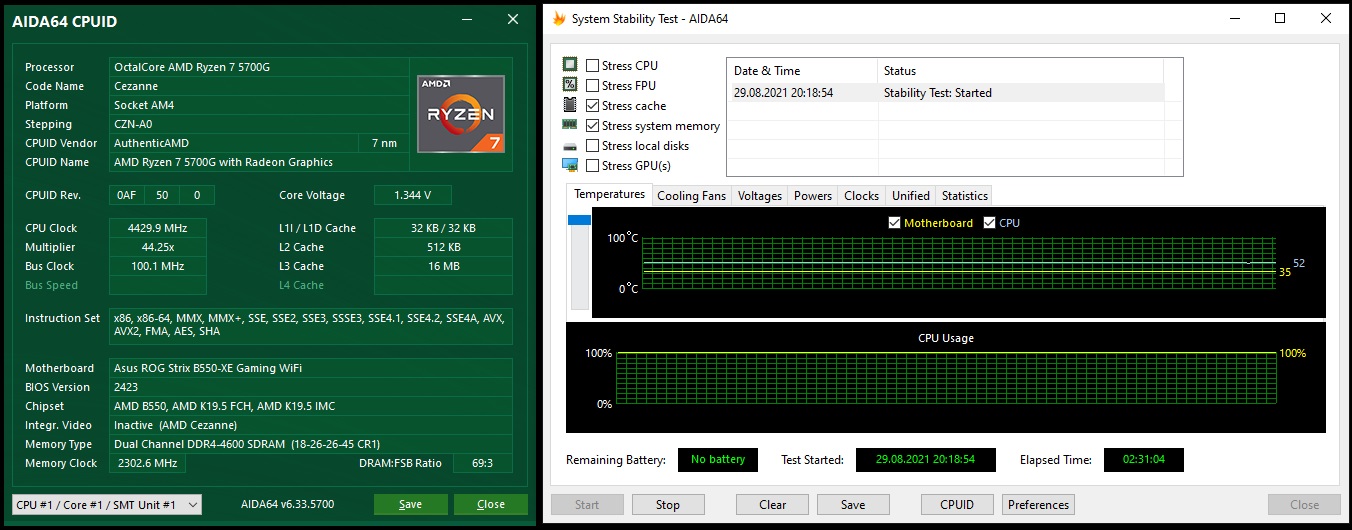The height and width of the screenshot is (530, 1352).
Task: Select the Clocks tab
Action: [861, 196]
